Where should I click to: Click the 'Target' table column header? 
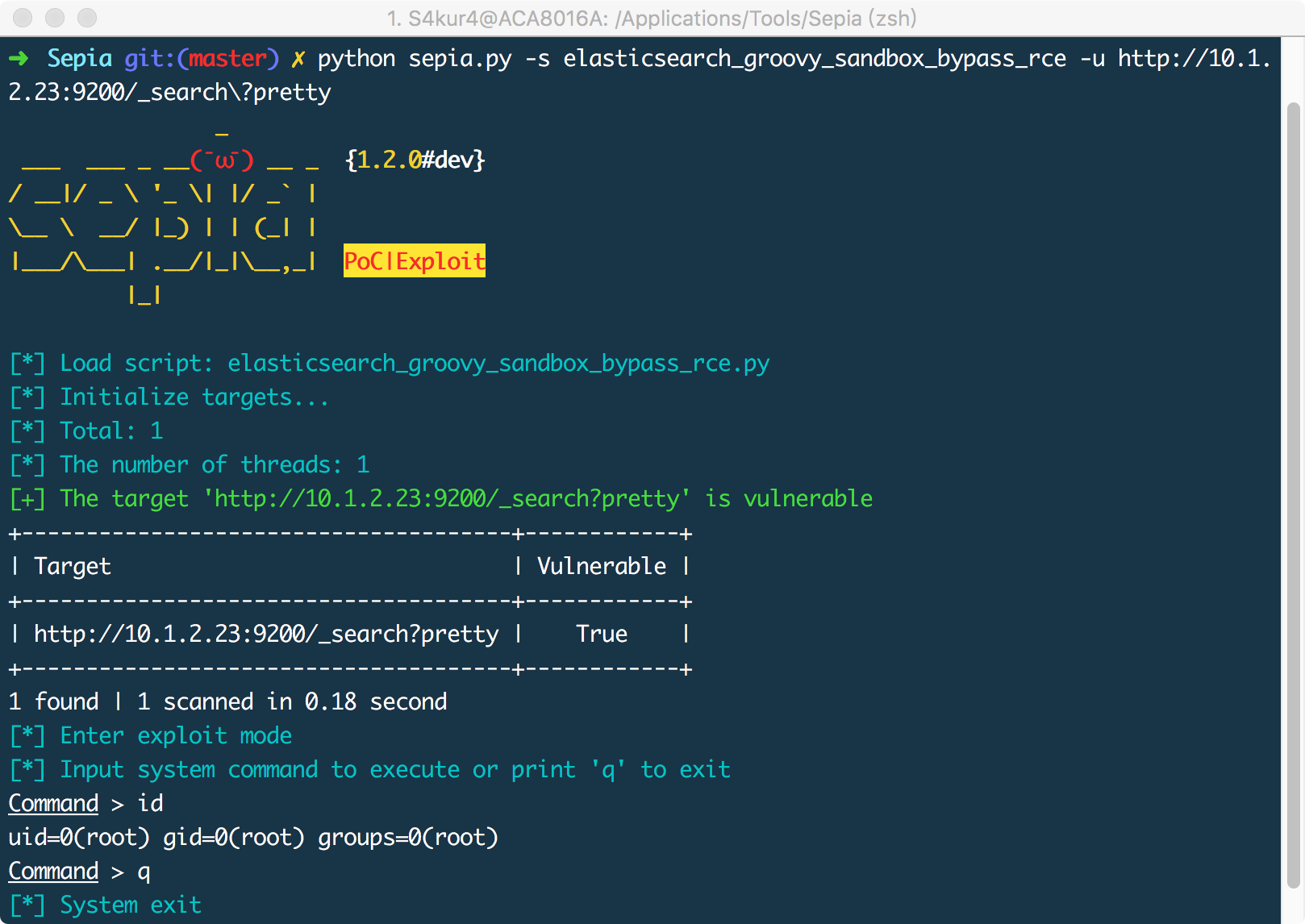click(73, 567)
